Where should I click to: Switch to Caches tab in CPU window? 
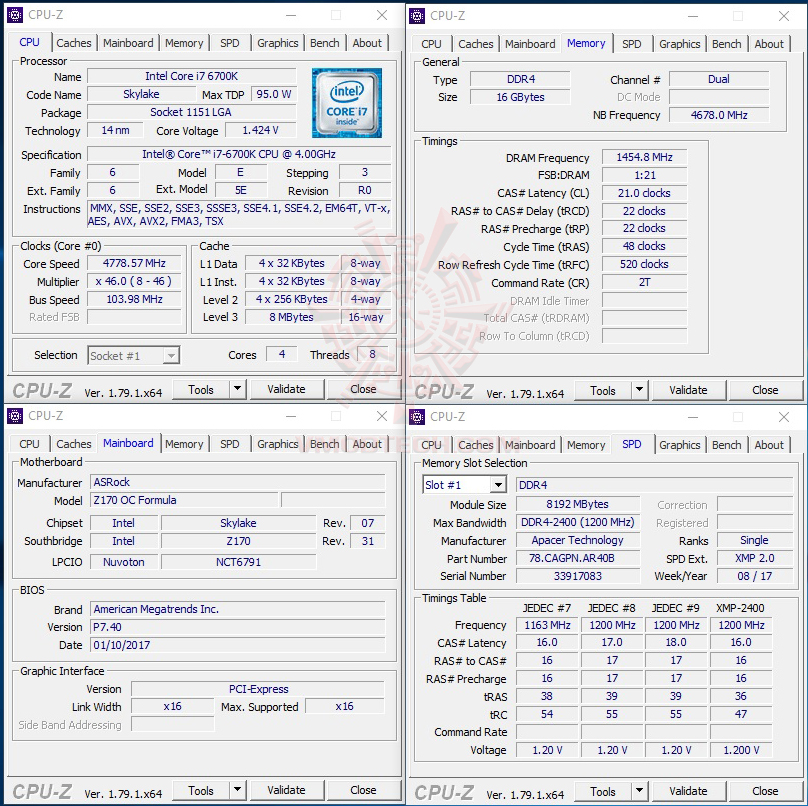coord(74,43)
